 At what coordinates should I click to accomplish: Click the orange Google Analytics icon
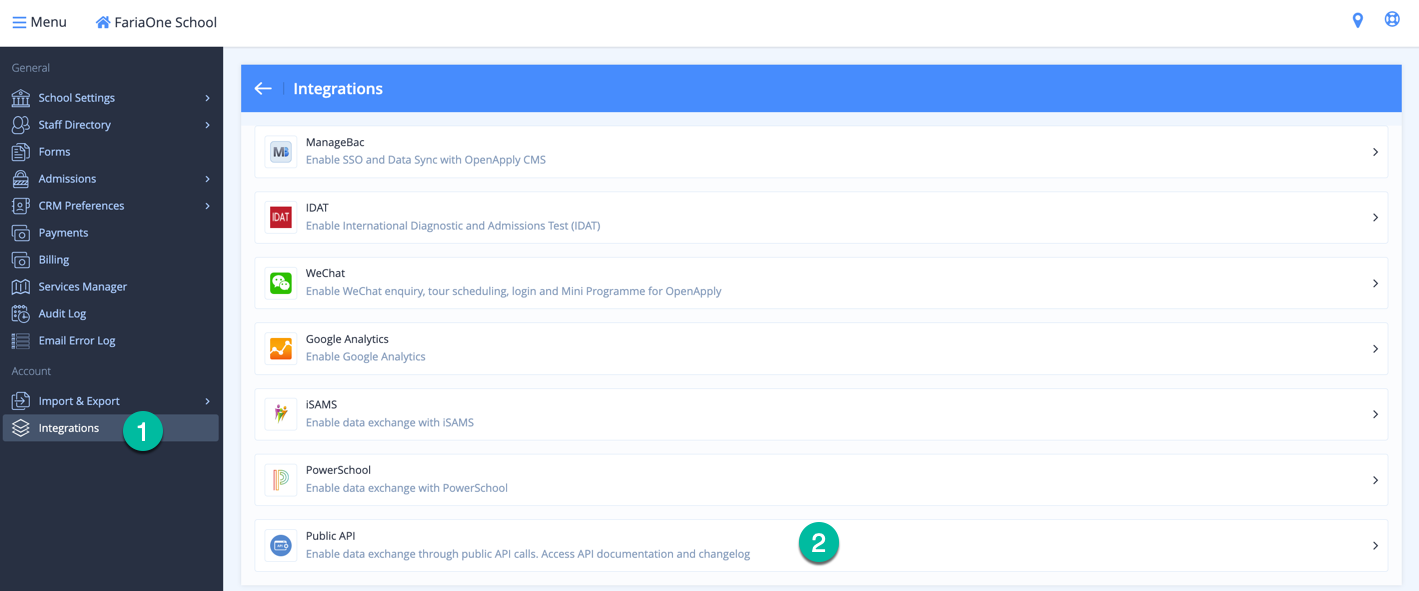pyautogui.click(x=281, y=348)
